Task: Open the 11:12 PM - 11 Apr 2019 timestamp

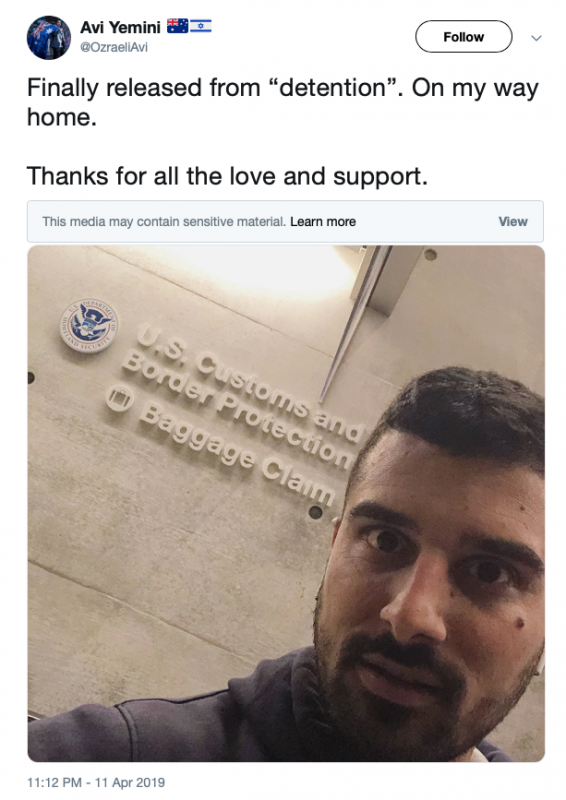Action: pyautogui.click(x=96, y=782)
